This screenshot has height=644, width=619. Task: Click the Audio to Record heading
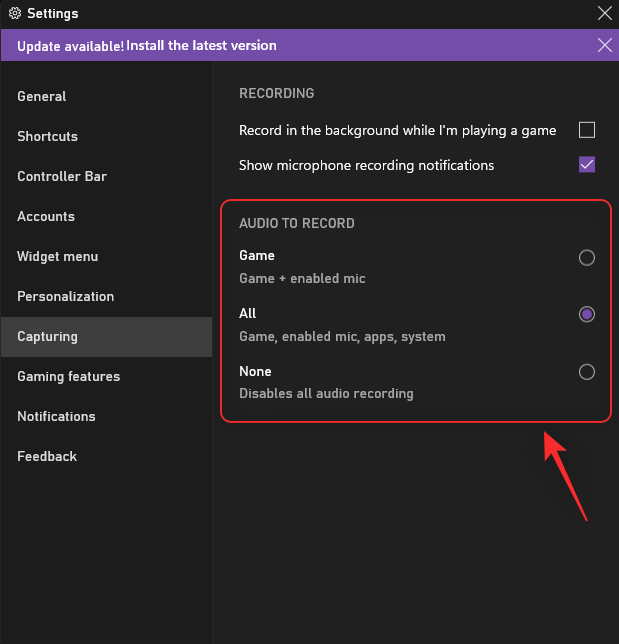click(x=297, y=223)
